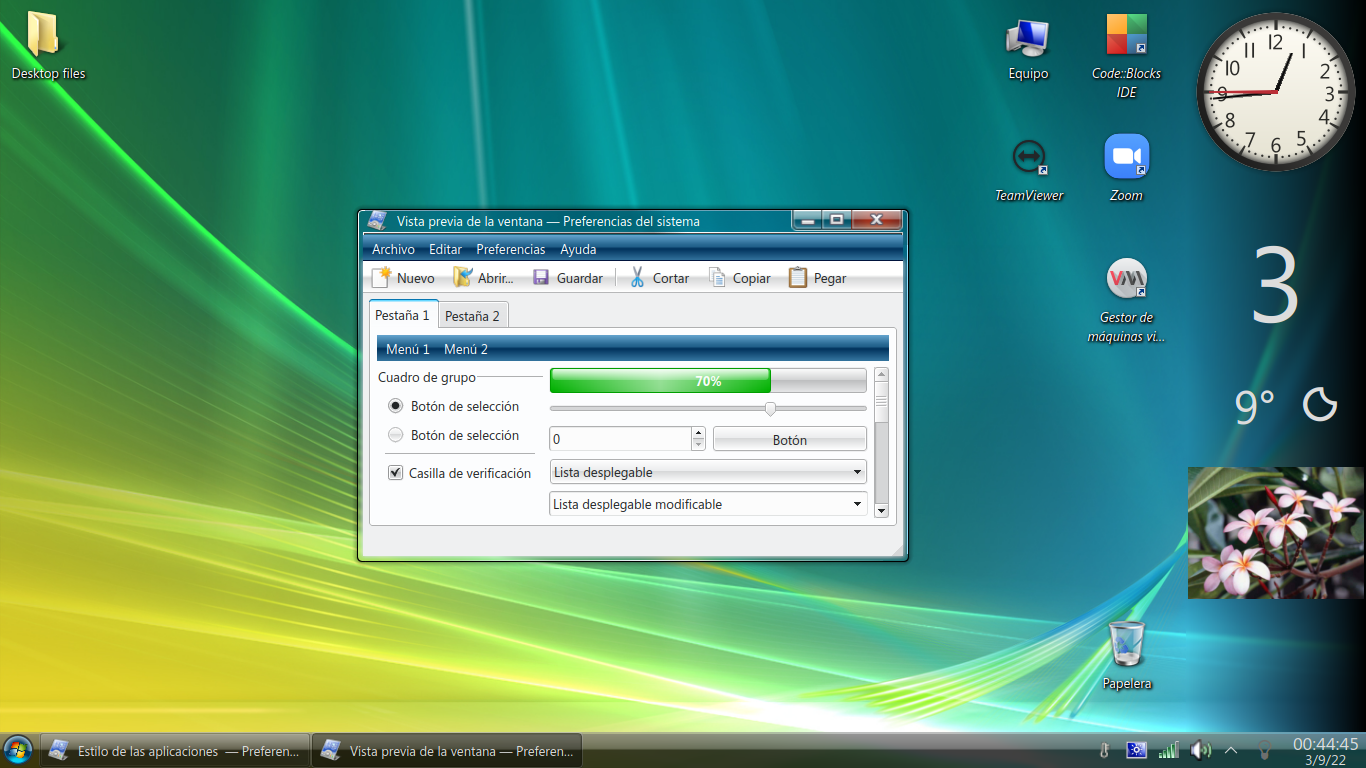Open the Lista desplegable dropdown
This screenshot has width=1366, height=768.
(x=707, y=471)
